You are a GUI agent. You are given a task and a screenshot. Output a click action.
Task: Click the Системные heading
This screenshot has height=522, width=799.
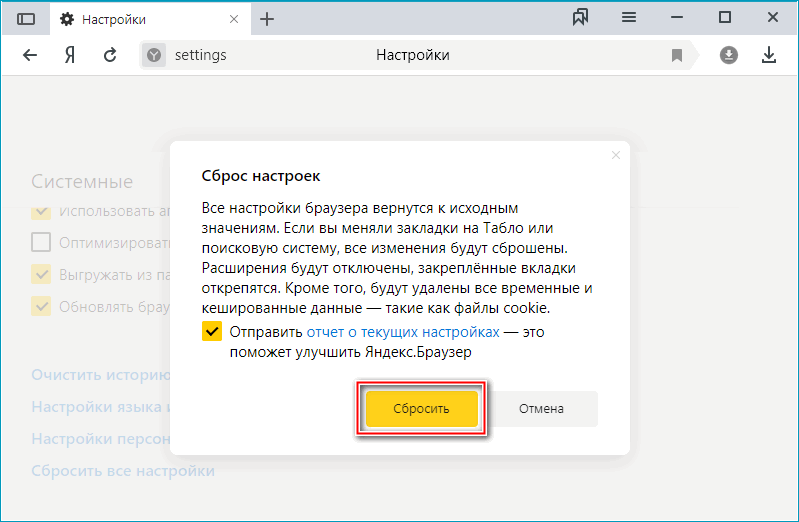82,181
